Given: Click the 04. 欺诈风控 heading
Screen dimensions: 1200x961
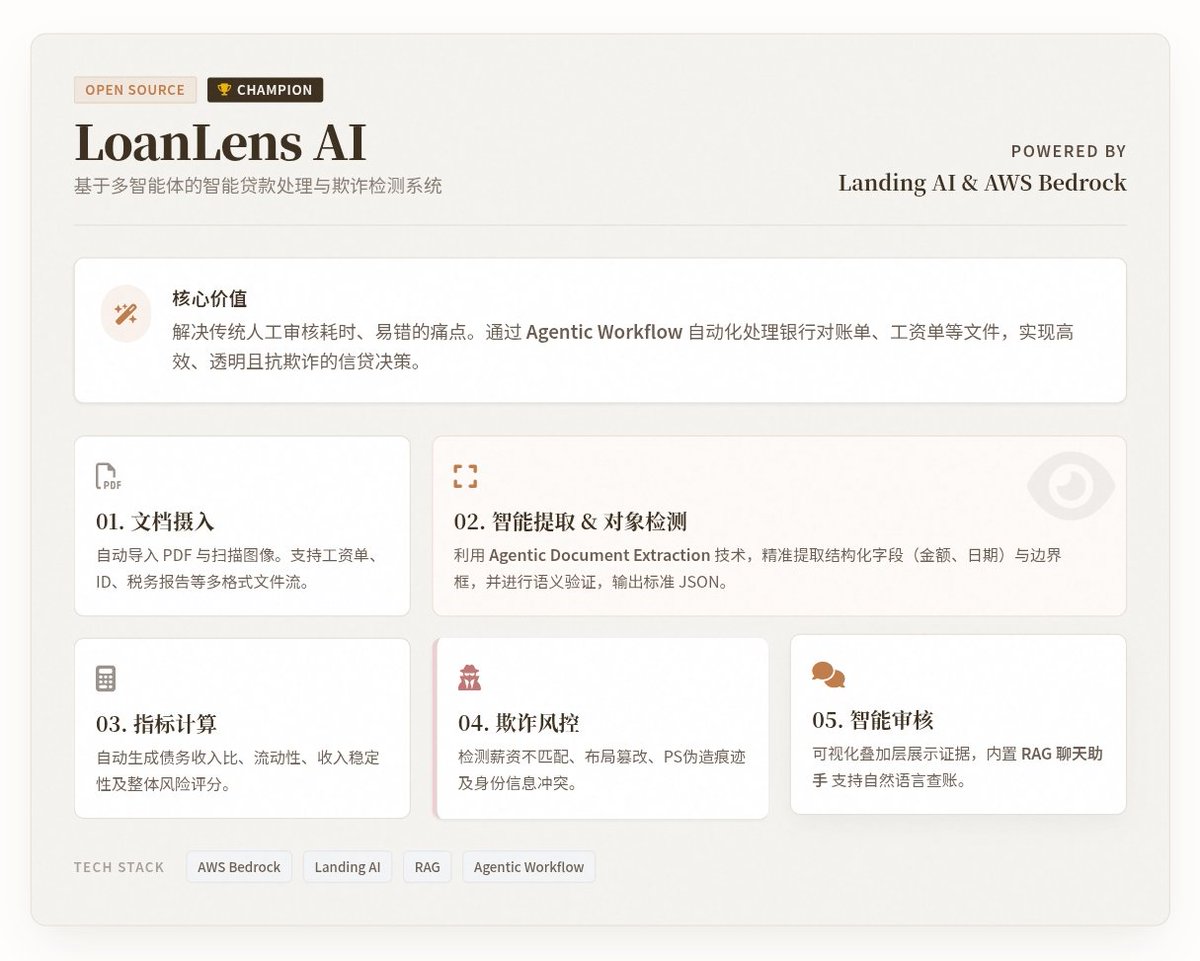Looking at the screenshot, I should click(x=519, y=724).
